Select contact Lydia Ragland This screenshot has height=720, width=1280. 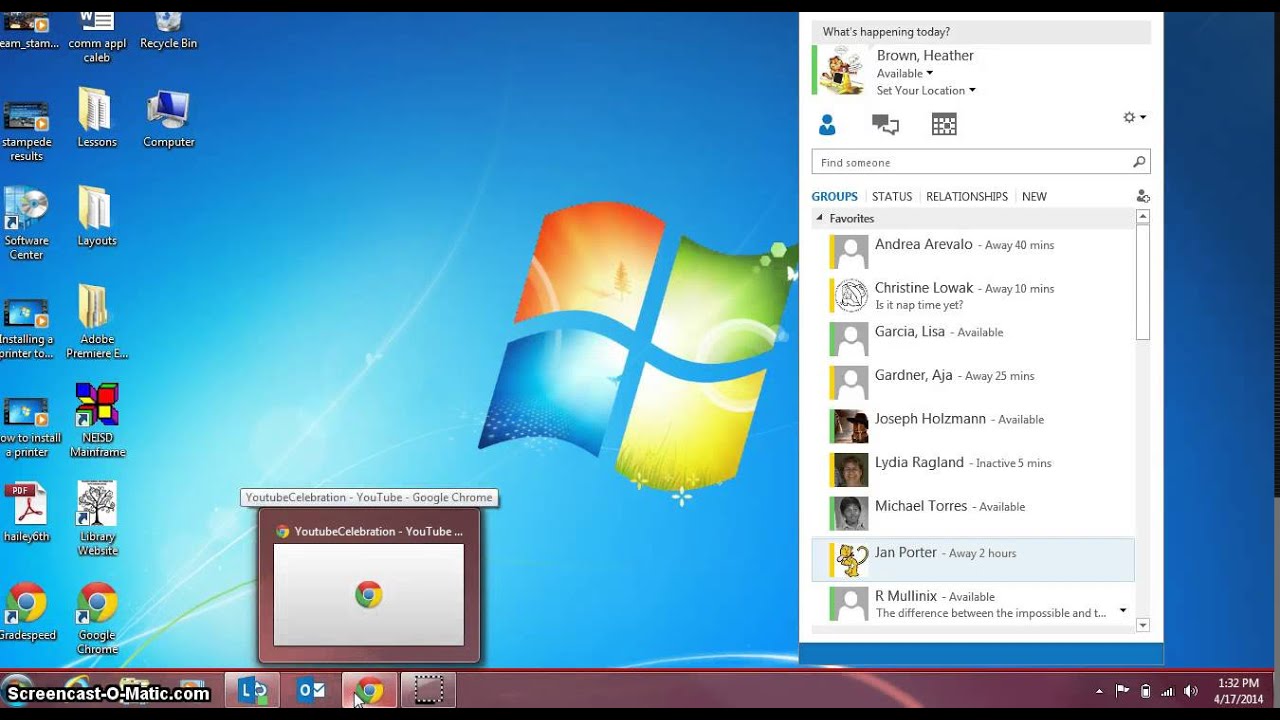(x=973, y=470)
